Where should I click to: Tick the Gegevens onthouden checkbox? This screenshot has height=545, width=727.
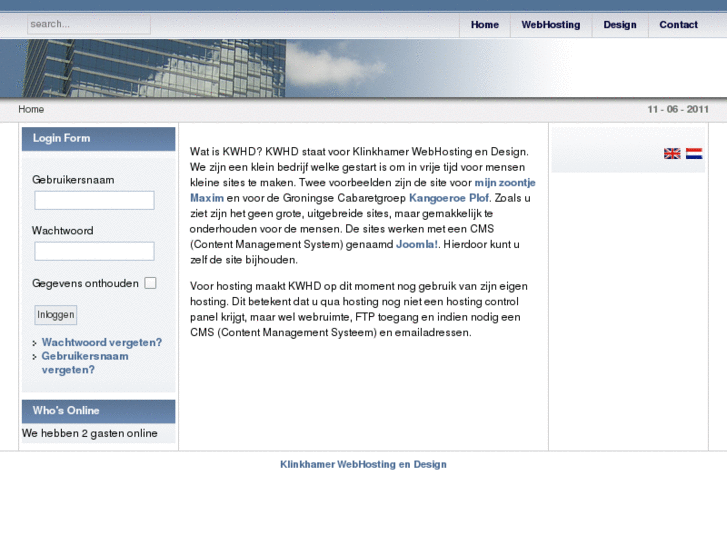point(150,283)
